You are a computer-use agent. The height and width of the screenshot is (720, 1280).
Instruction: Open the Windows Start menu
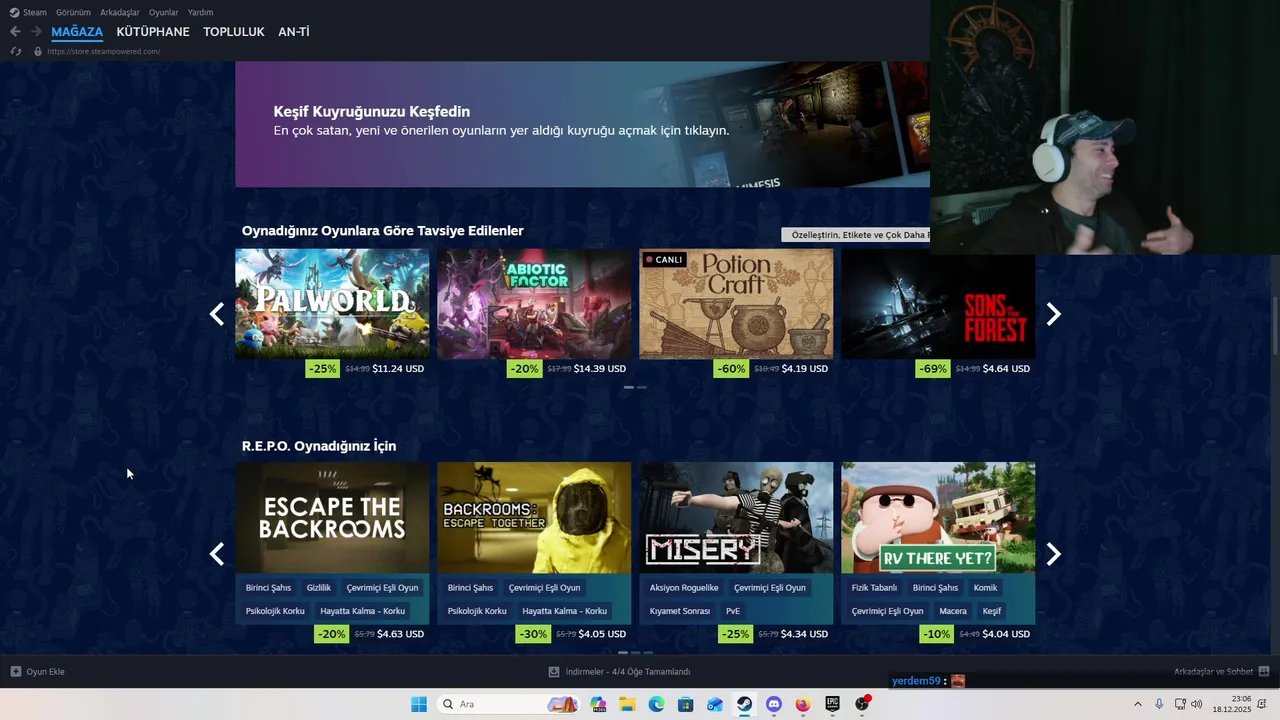point(419,704)
